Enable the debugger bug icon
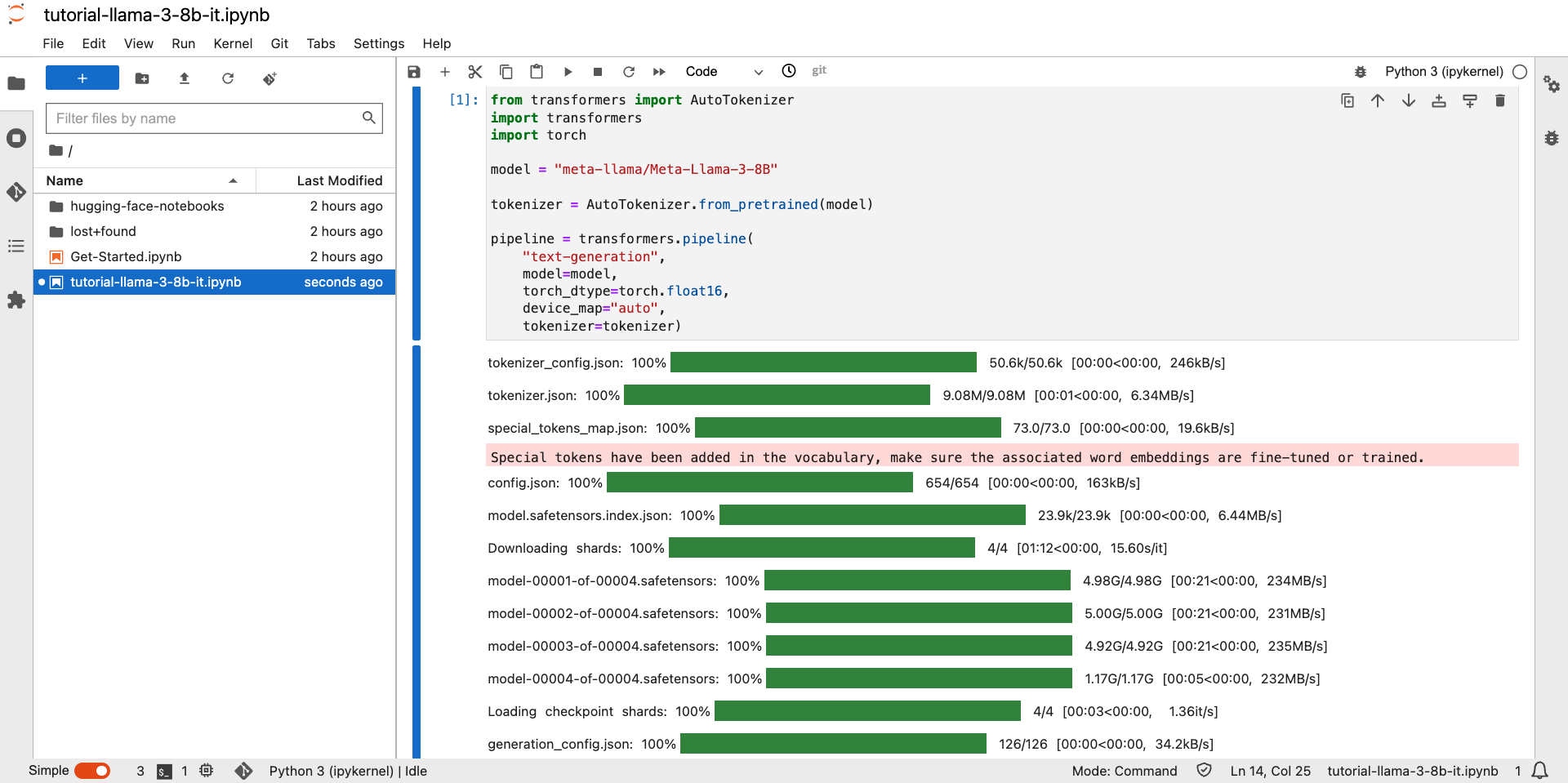Screen dimensions: 1568x783 pyautogui.click(x=1361, y=72)
